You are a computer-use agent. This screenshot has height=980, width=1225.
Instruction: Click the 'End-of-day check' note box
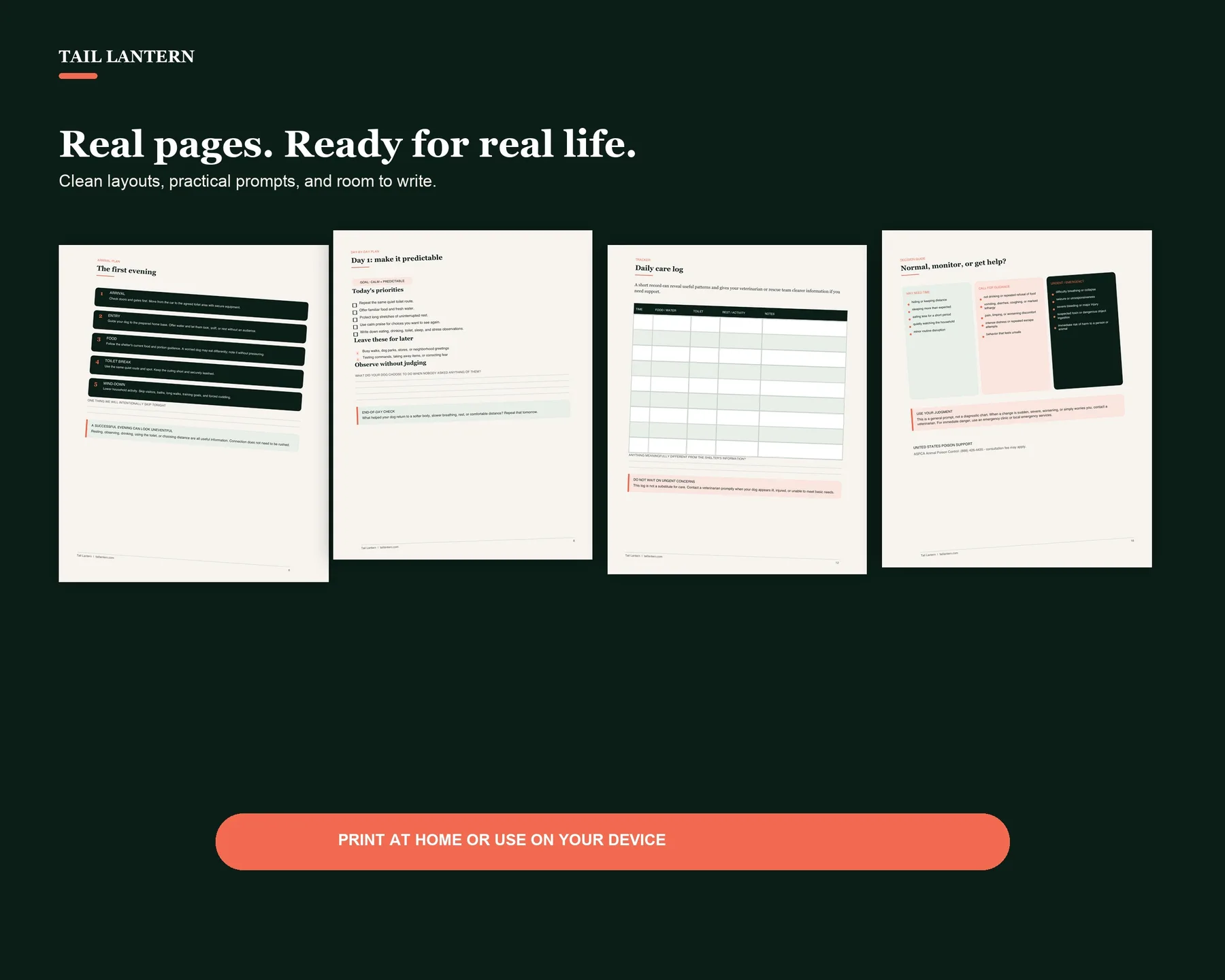pyautogui.click(x=463, y=412)
